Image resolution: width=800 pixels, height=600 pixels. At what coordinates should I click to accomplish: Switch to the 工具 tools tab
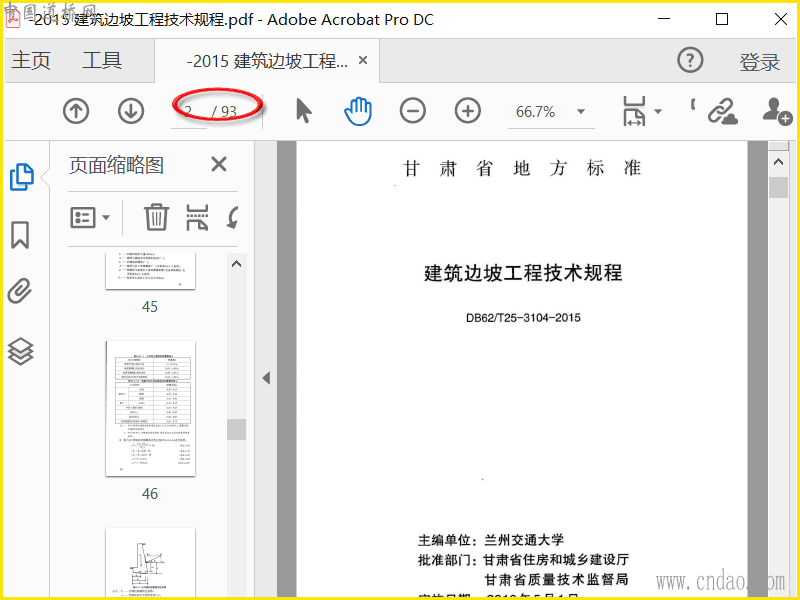[102, 60]
